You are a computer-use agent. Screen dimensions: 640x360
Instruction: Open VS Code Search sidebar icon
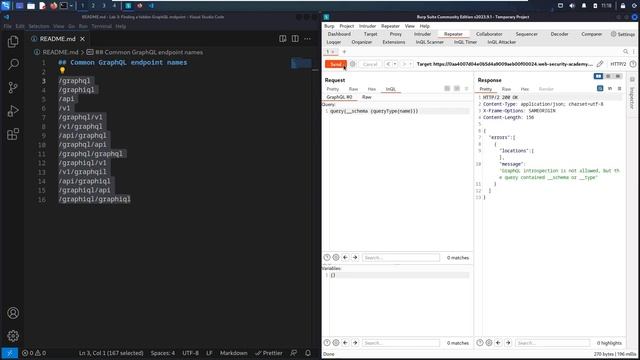[x=13, y=64]
